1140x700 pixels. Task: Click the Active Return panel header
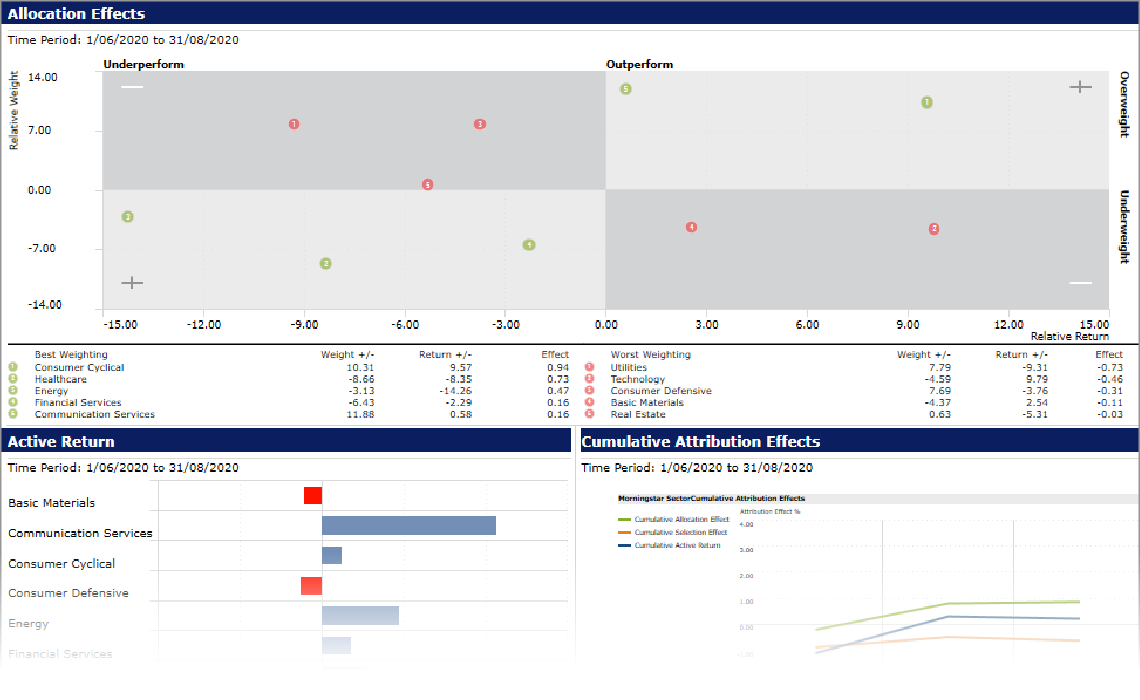point(61,441)
